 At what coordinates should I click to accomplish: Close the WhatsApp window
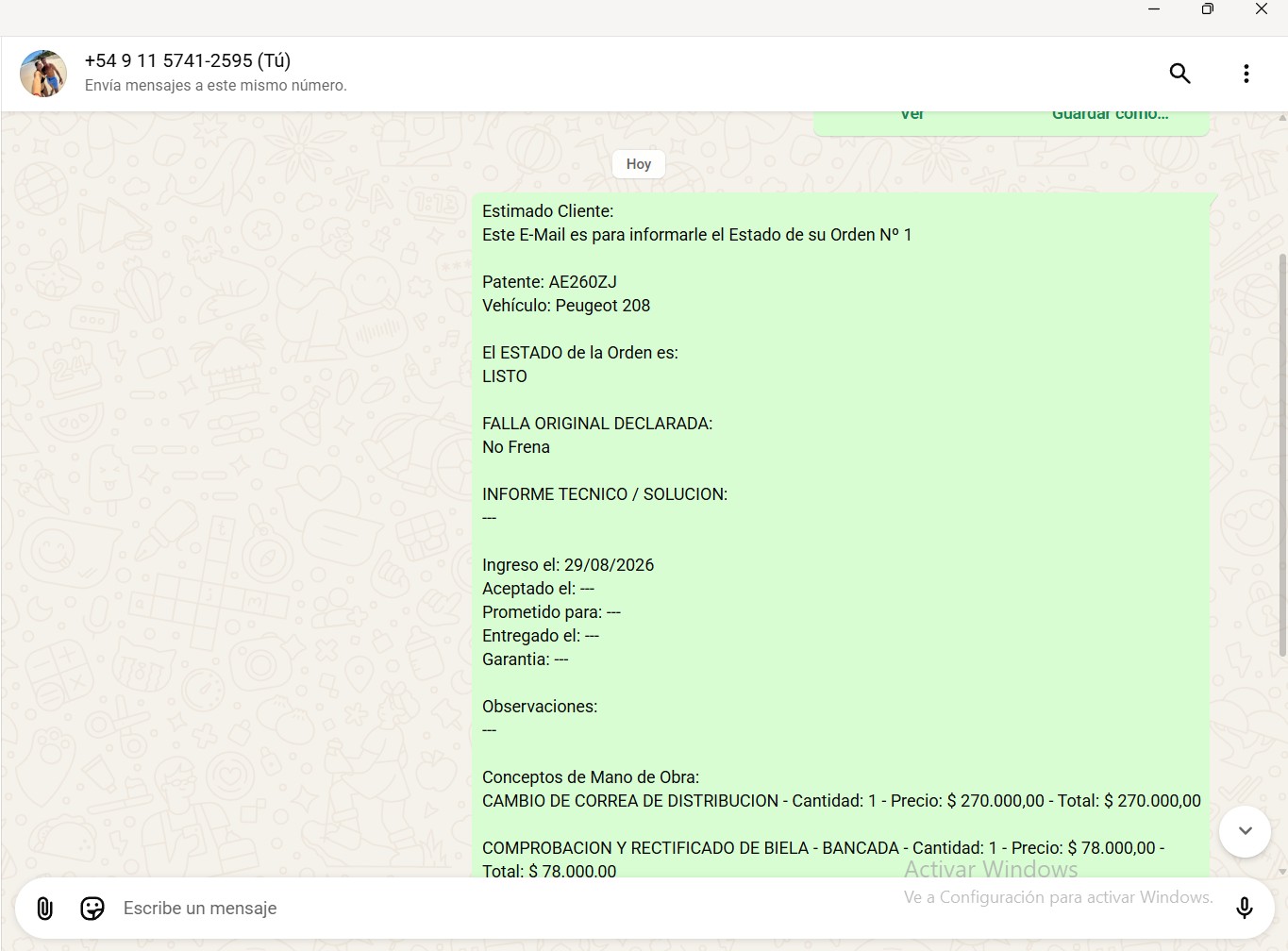tap(1261, 9)
